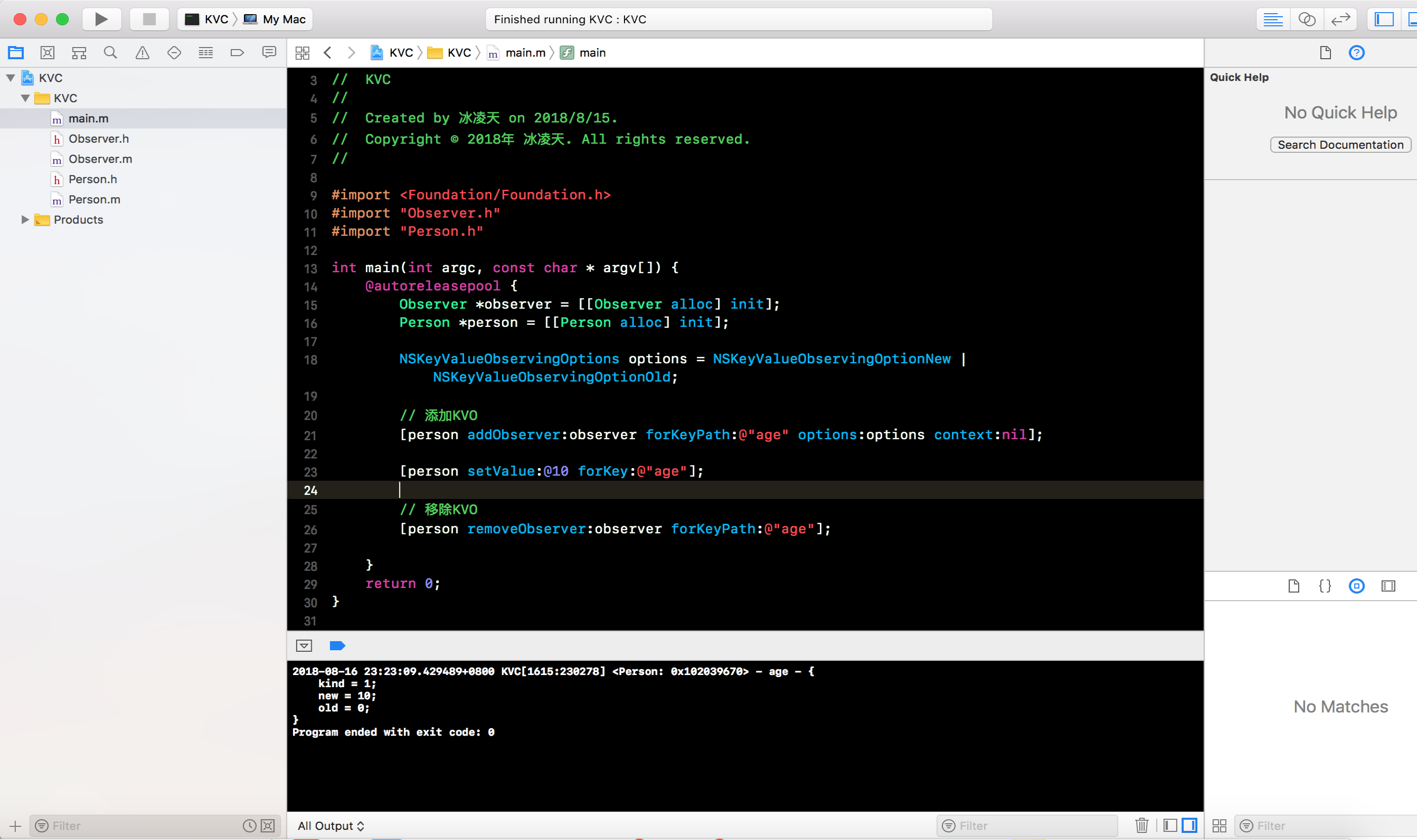The width and height of the screenshot is (1417, 840).
Task: Open the All Output dropdown
Action: pos(331,825)
